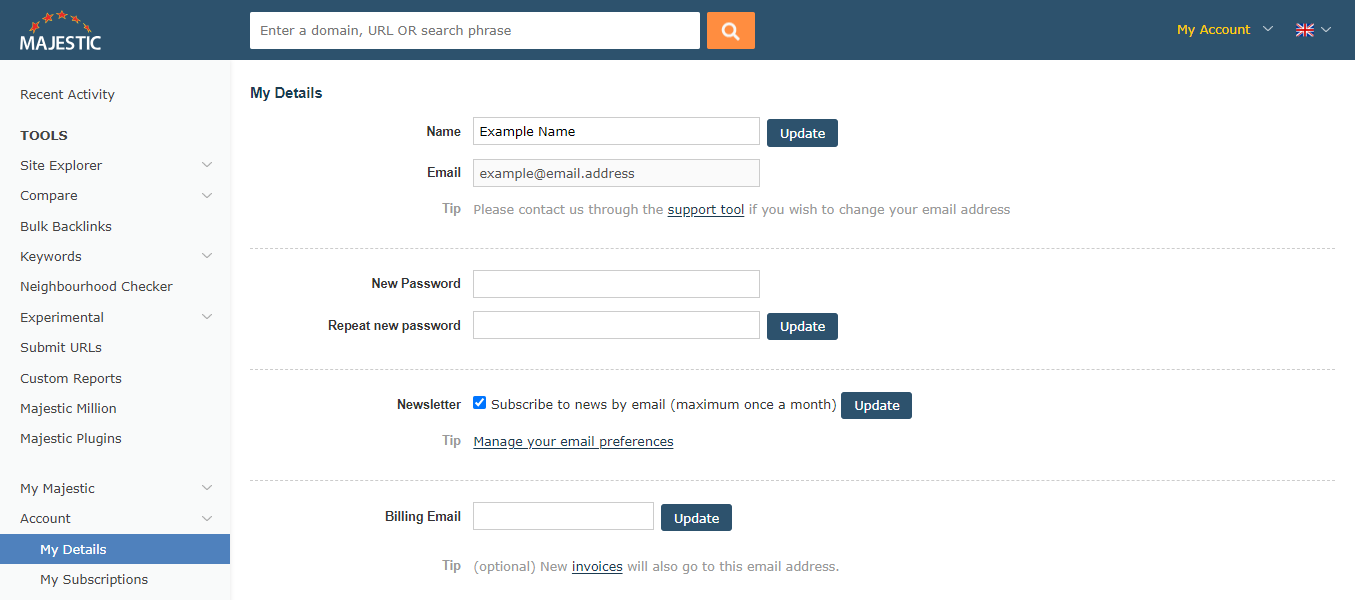
Task: Update the Name field value
Action: coord(802,132)
